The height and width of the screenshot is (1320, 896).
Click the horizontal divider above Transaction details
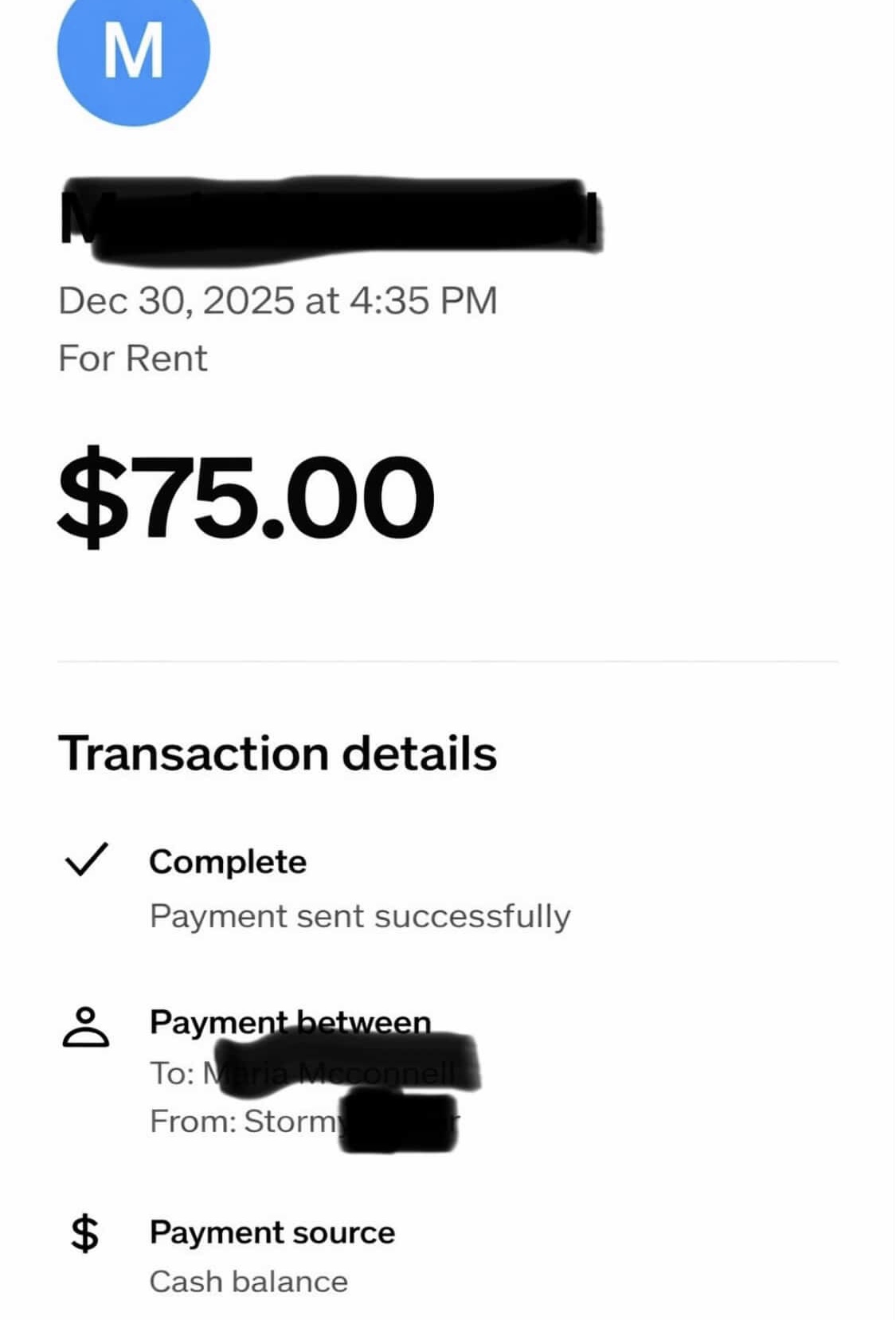(448, 661)
